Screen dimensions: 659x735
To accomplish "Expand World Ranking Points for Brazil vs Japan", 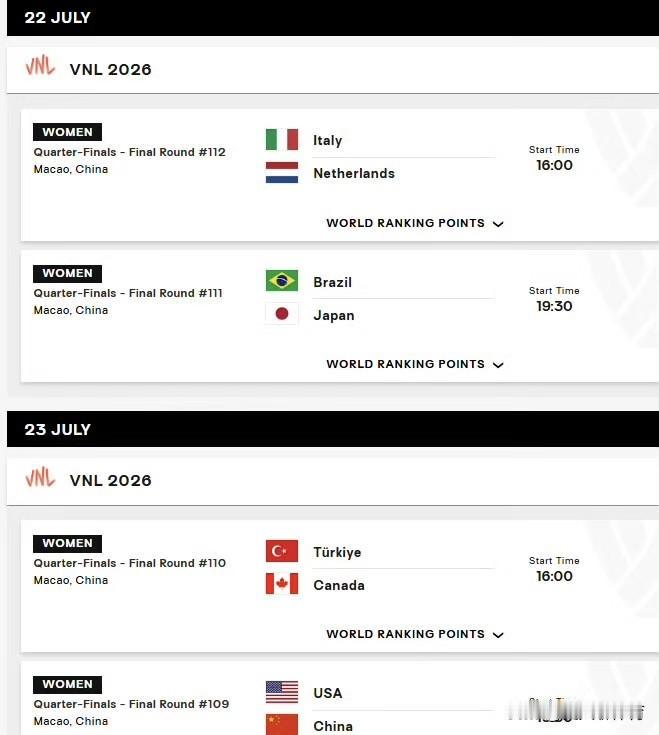I will pyautogui.click(x=415, y=364).
